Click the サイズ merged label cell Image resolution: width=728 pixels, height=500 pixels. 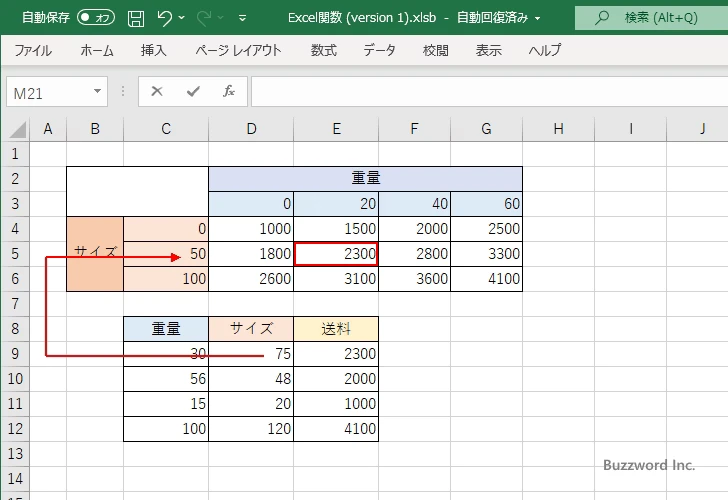click(x=95, y=254)
